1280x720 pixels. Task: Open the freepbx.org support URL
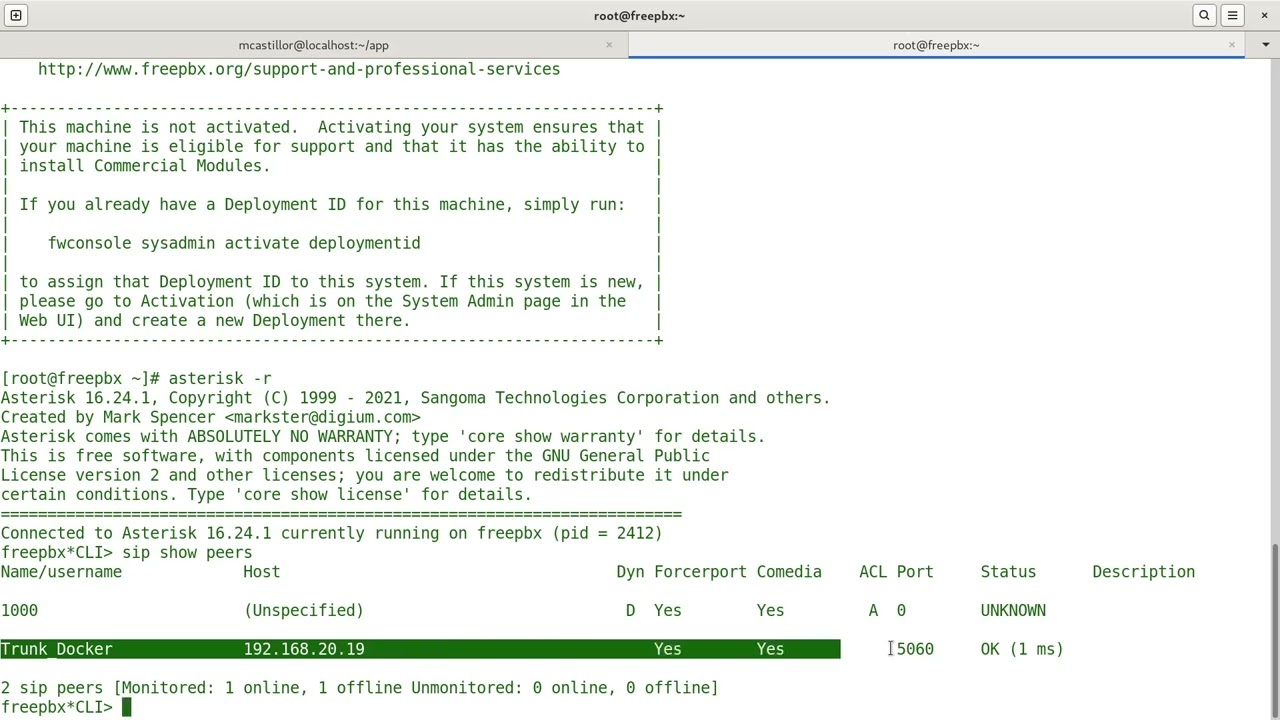299,69
